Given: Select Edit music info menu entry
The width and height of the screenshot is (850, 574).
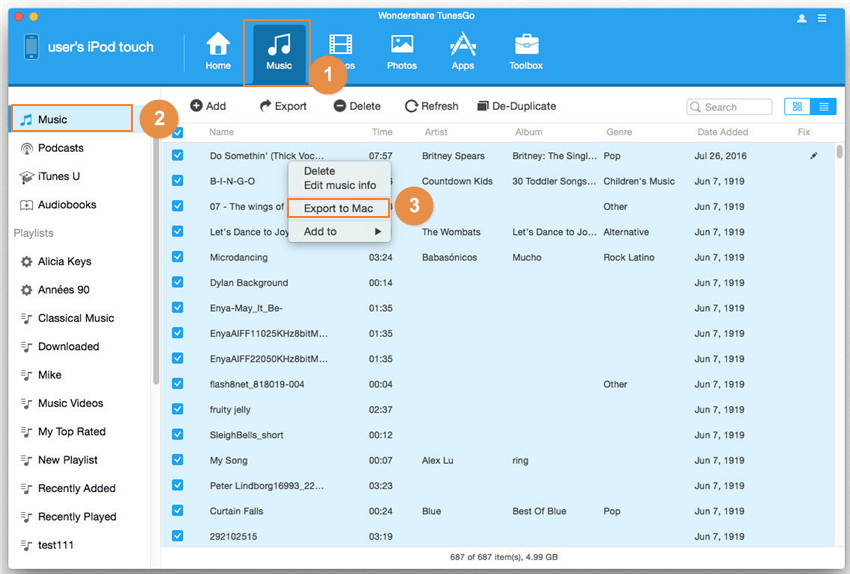Looking at the screenshot, I should [340, 185].
